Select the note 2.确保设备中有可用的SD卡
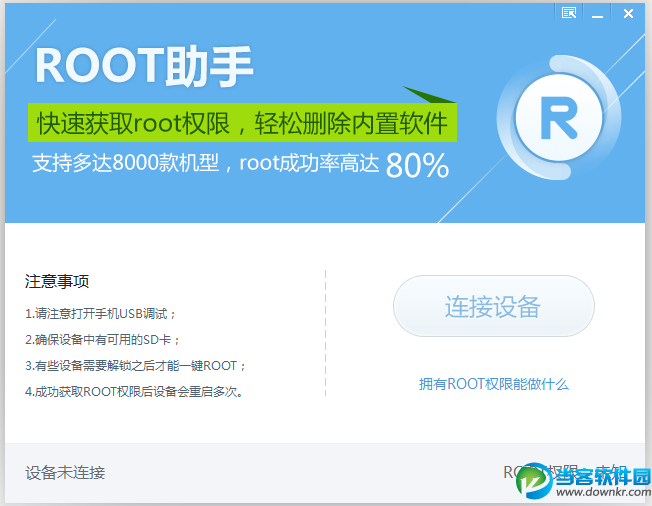 click(102, 340)
